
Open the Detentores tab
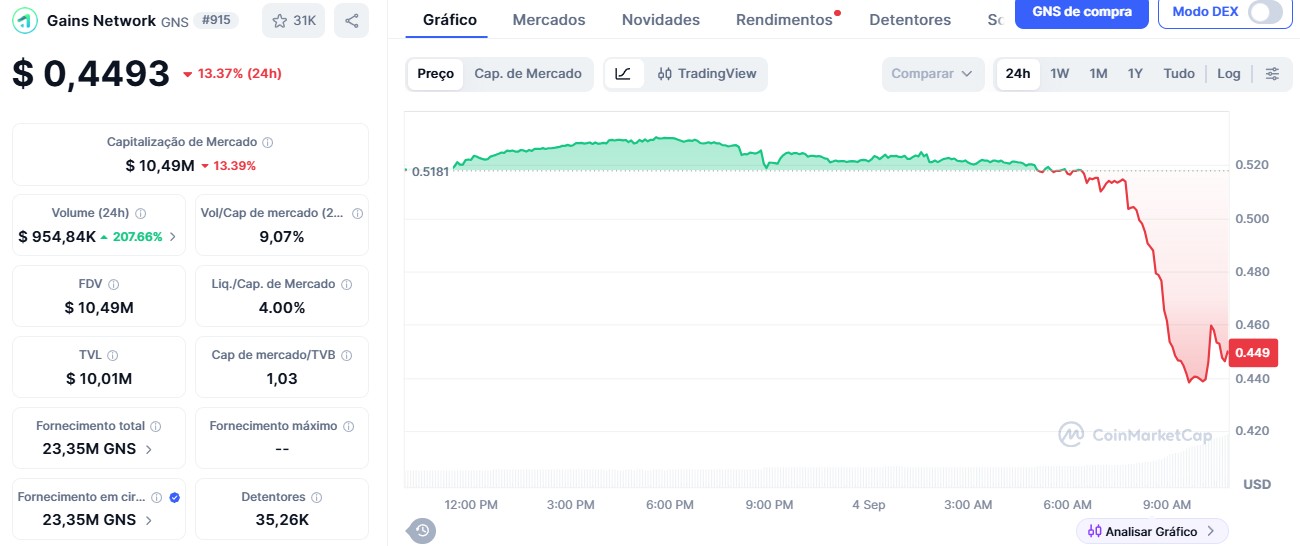pos(910,20)
